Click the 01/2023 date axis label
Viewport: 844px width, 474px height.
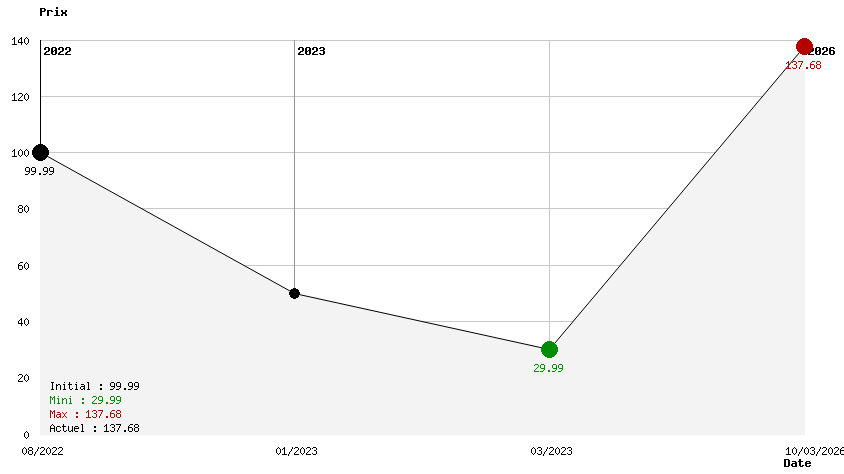(296, 451)
